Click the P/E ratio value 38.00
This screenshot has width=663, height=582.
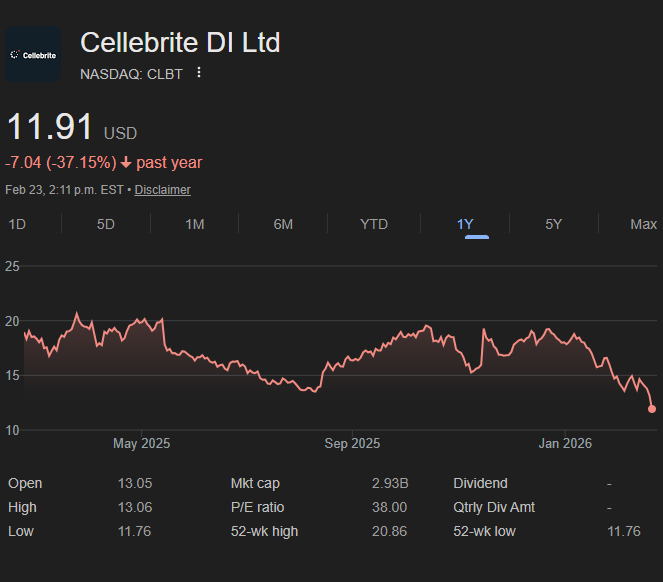[x=389, y=508]
